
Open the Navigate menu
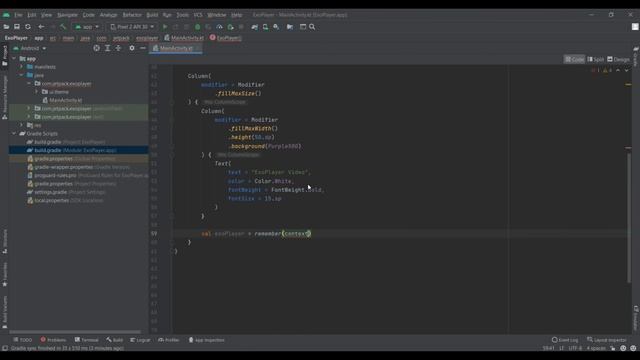[x=67, y=15]
